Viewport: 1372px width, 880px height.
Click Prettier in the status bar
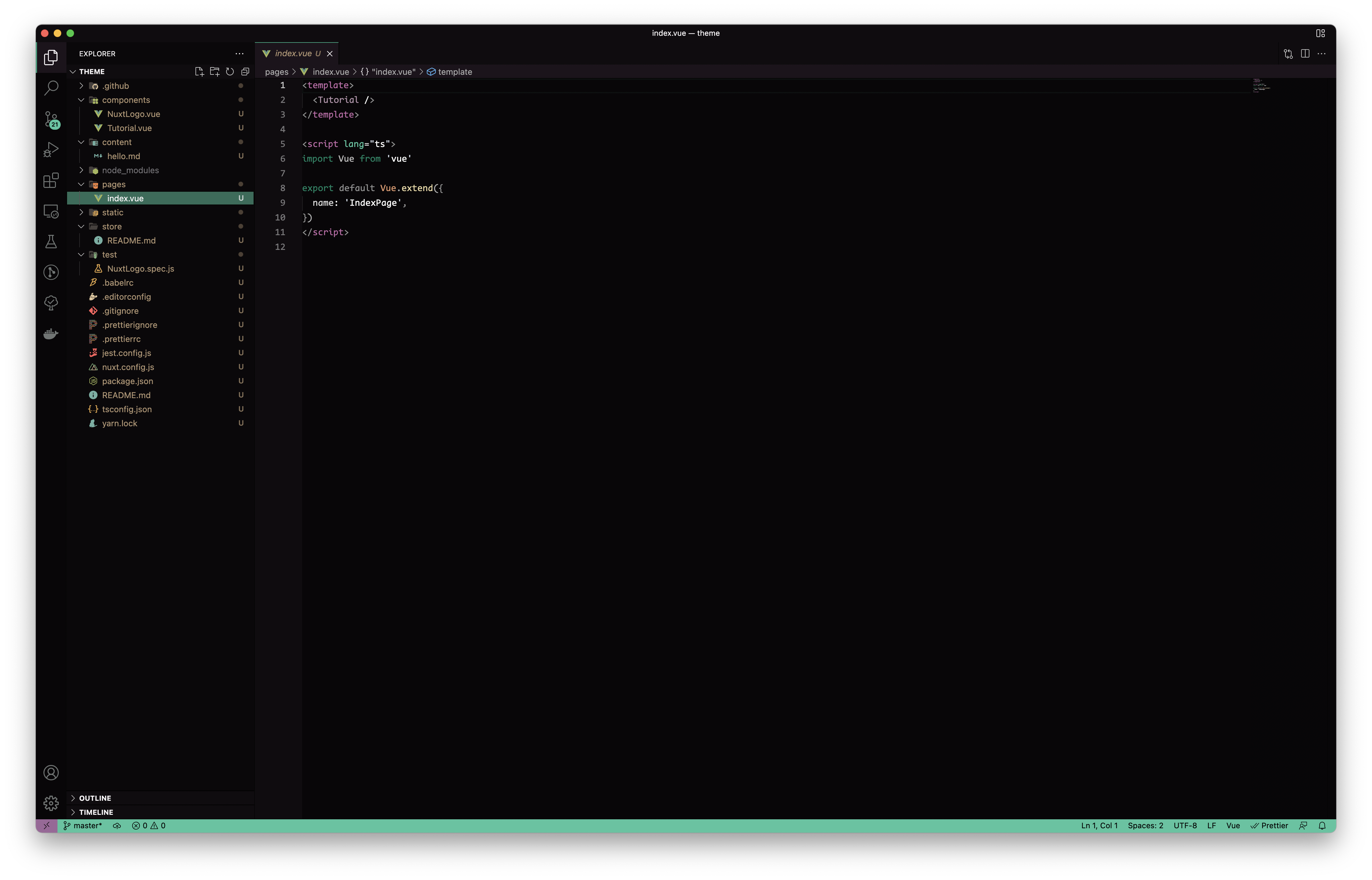tap(1269, 826)
